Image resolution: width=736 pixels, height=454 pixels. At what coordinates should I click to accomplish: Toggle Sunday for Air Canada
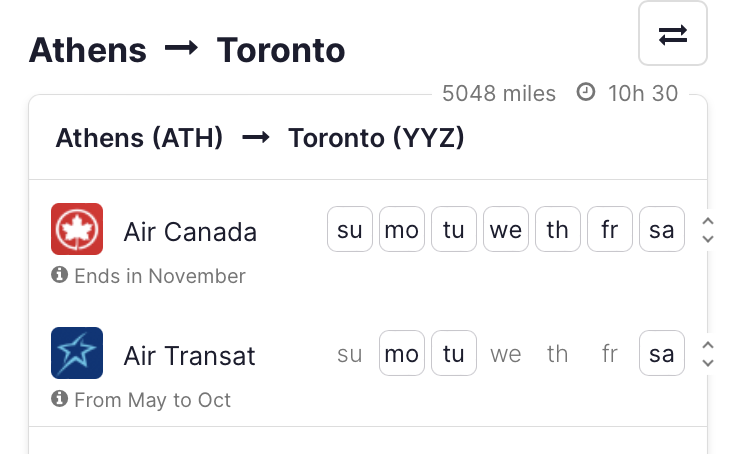pyautogui.click(x=350, y=230)
